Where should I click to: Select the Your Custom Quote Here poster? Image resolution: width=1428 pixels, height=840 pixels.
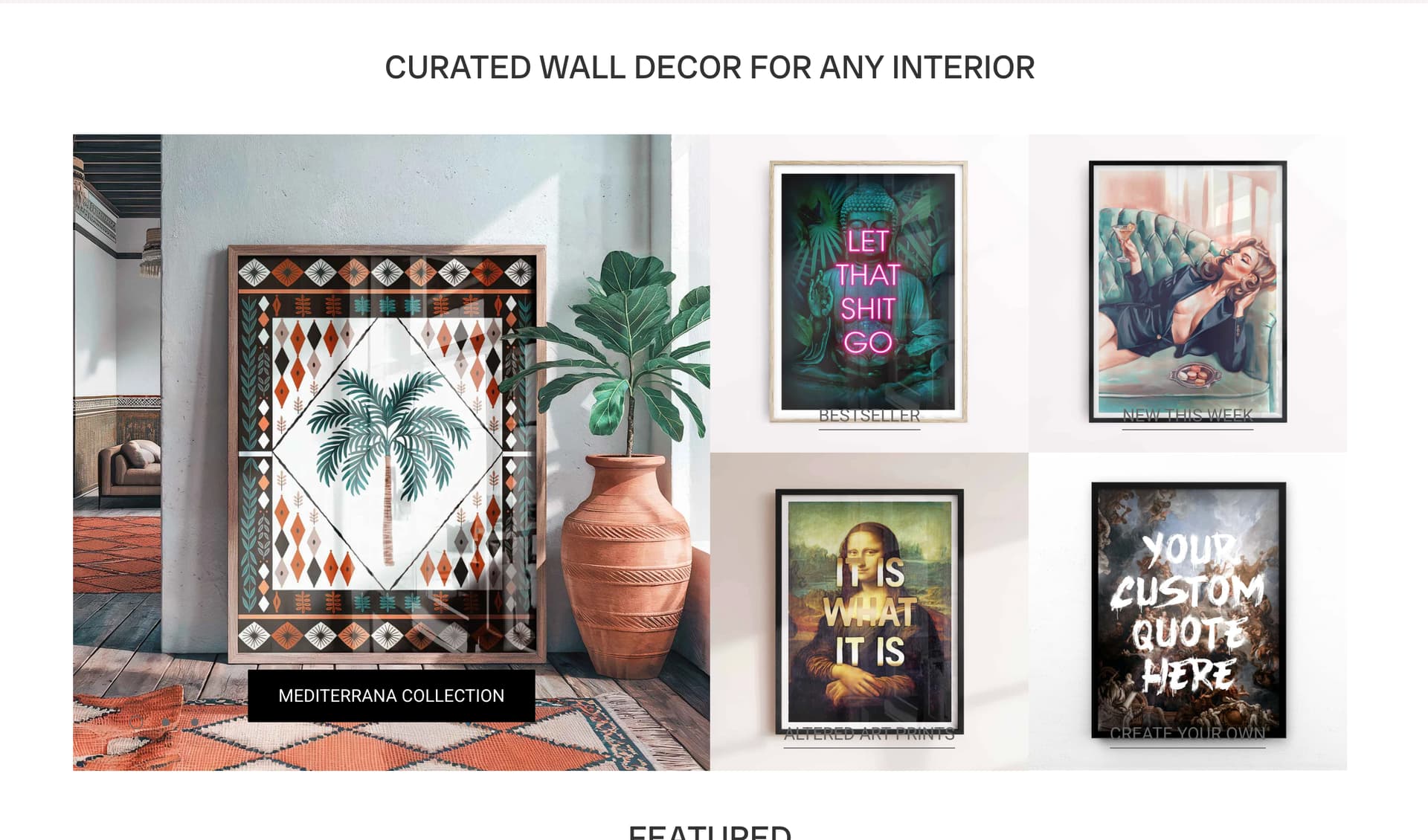[x=1189, y=610]
